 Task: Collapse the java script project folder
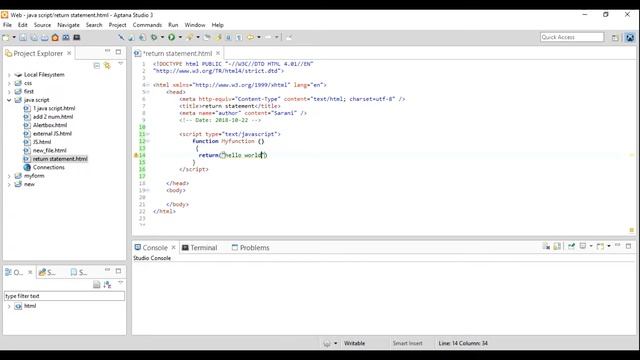(x=9, y=100)
